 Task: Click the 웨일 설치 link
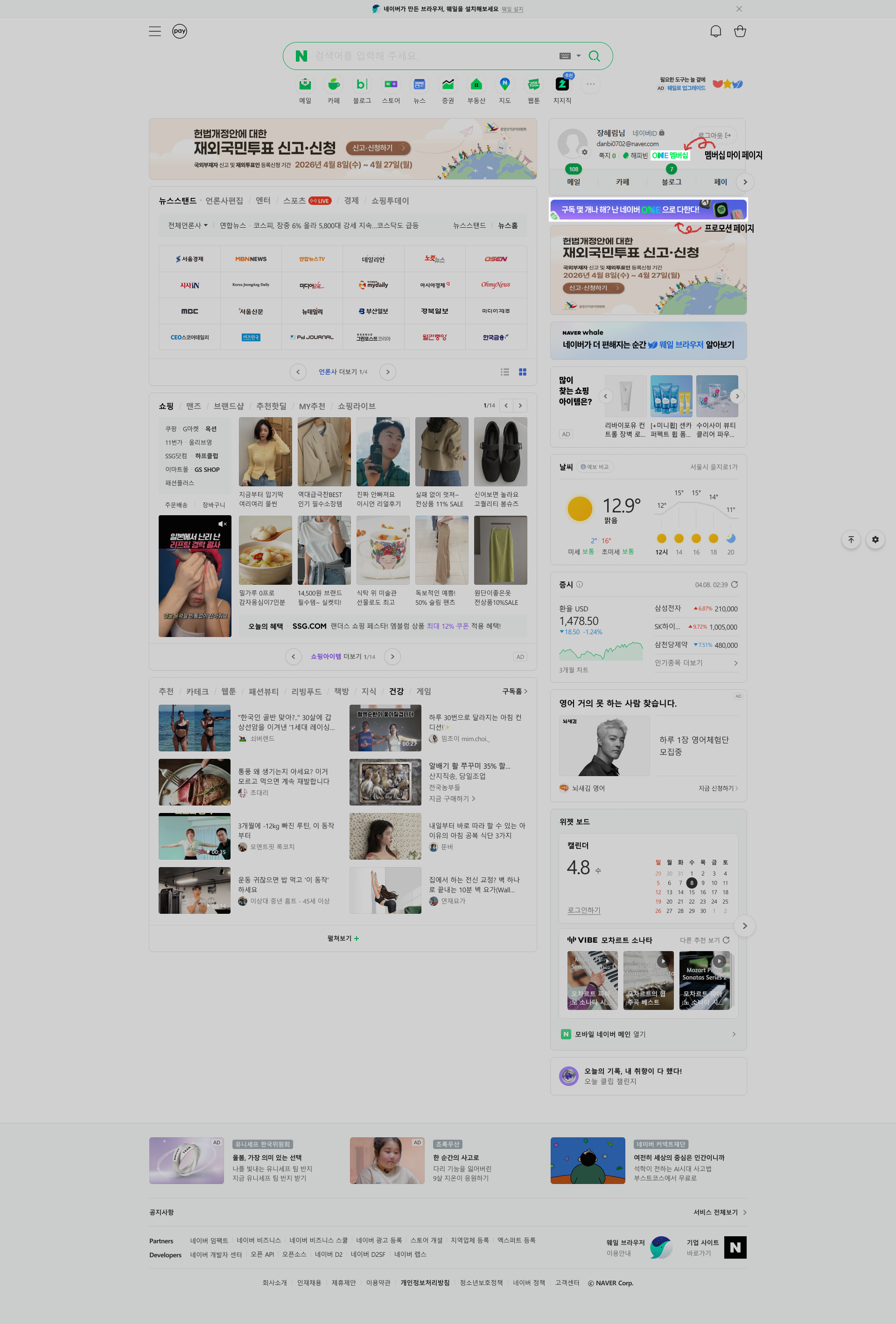512,9
